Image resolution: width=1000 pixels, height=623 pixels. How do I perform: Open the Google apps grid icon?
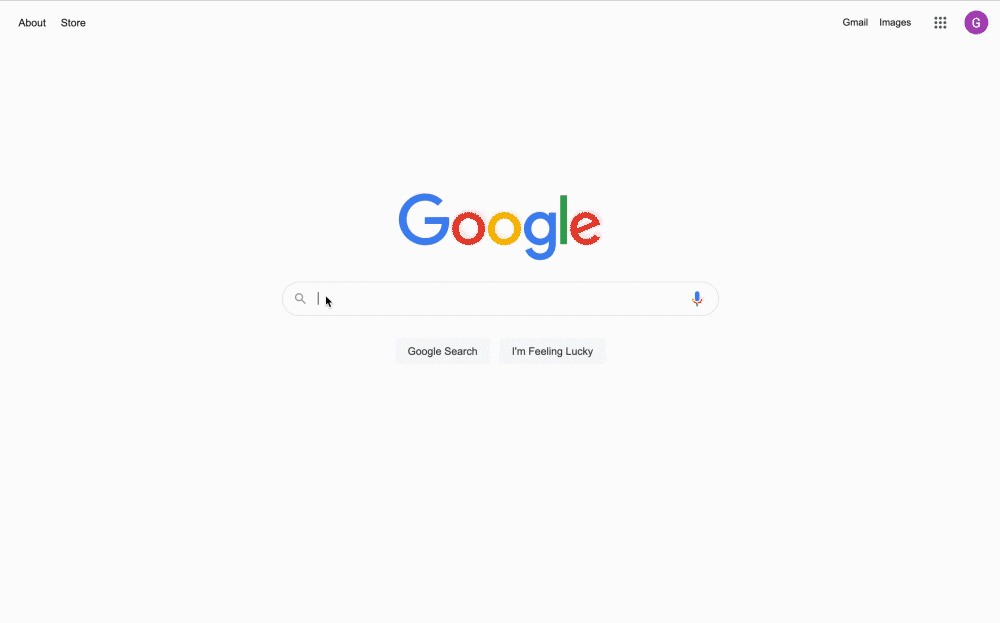click(940, 23)
